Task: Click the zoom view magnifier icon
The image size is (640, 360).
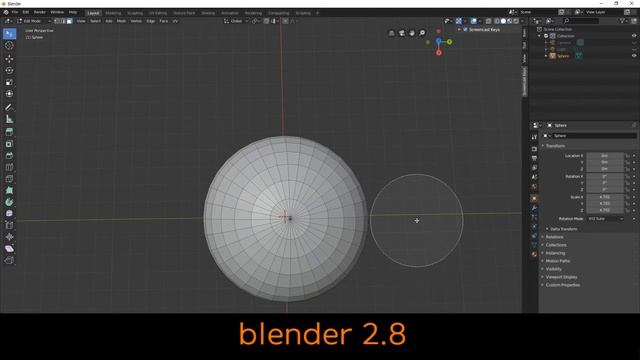Action: click(422, 33)
